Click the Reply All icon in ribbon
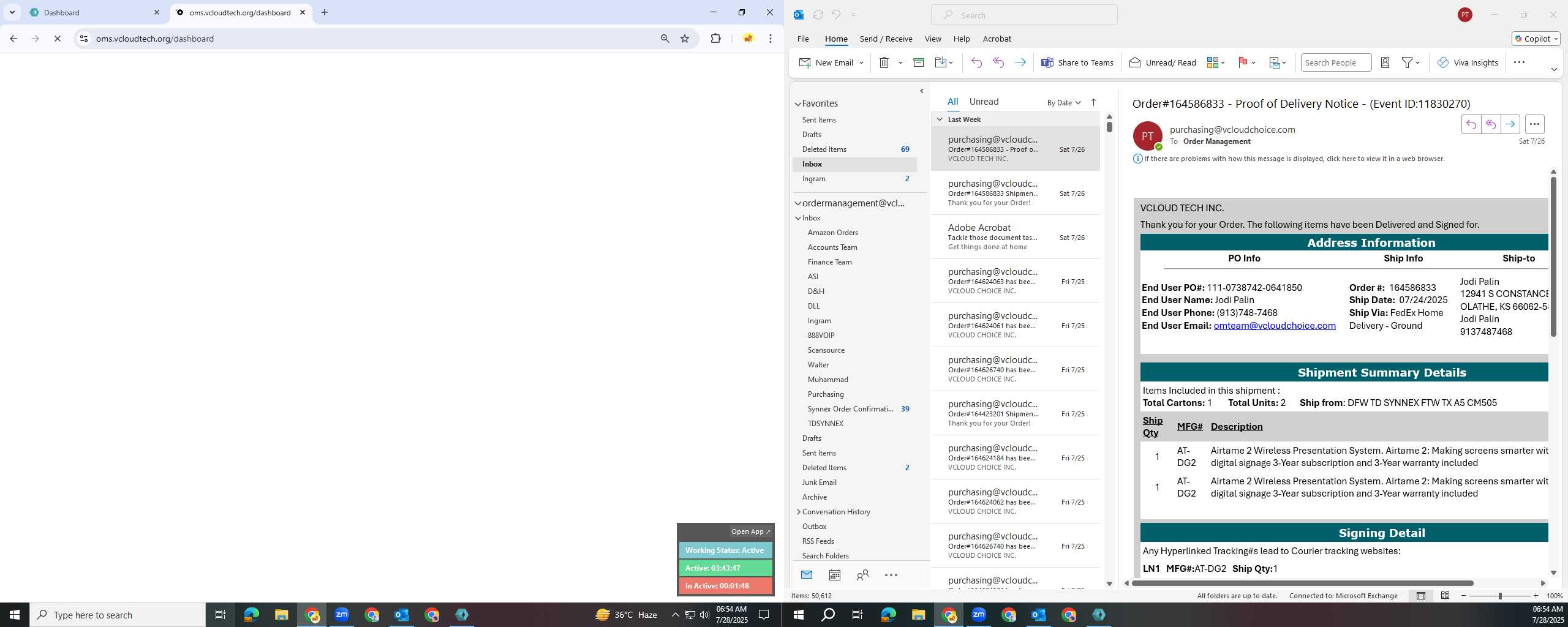 998,62
